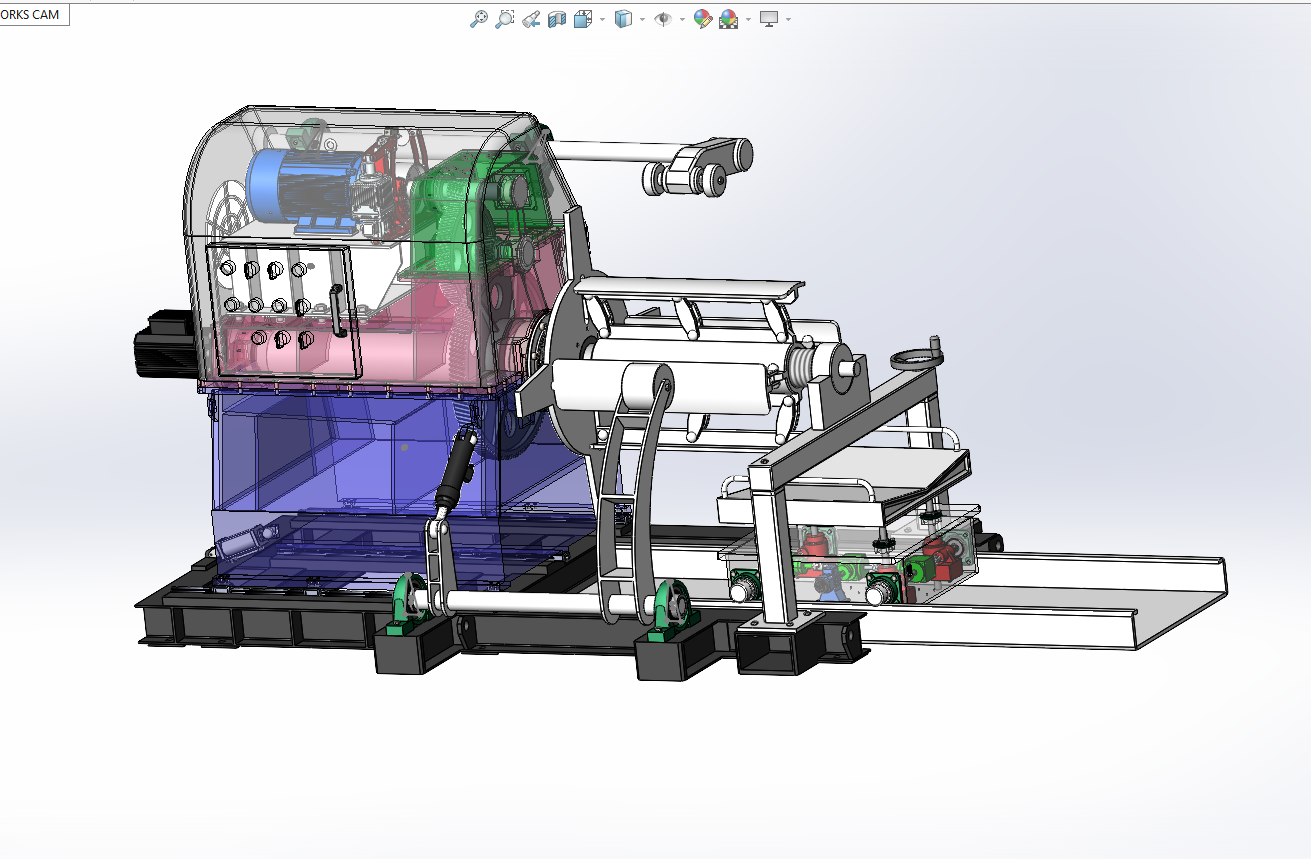Viewport: 1311px width, 859px height.
Task: Click the Hide/Show Items eye icon
Action: (663, 19)
